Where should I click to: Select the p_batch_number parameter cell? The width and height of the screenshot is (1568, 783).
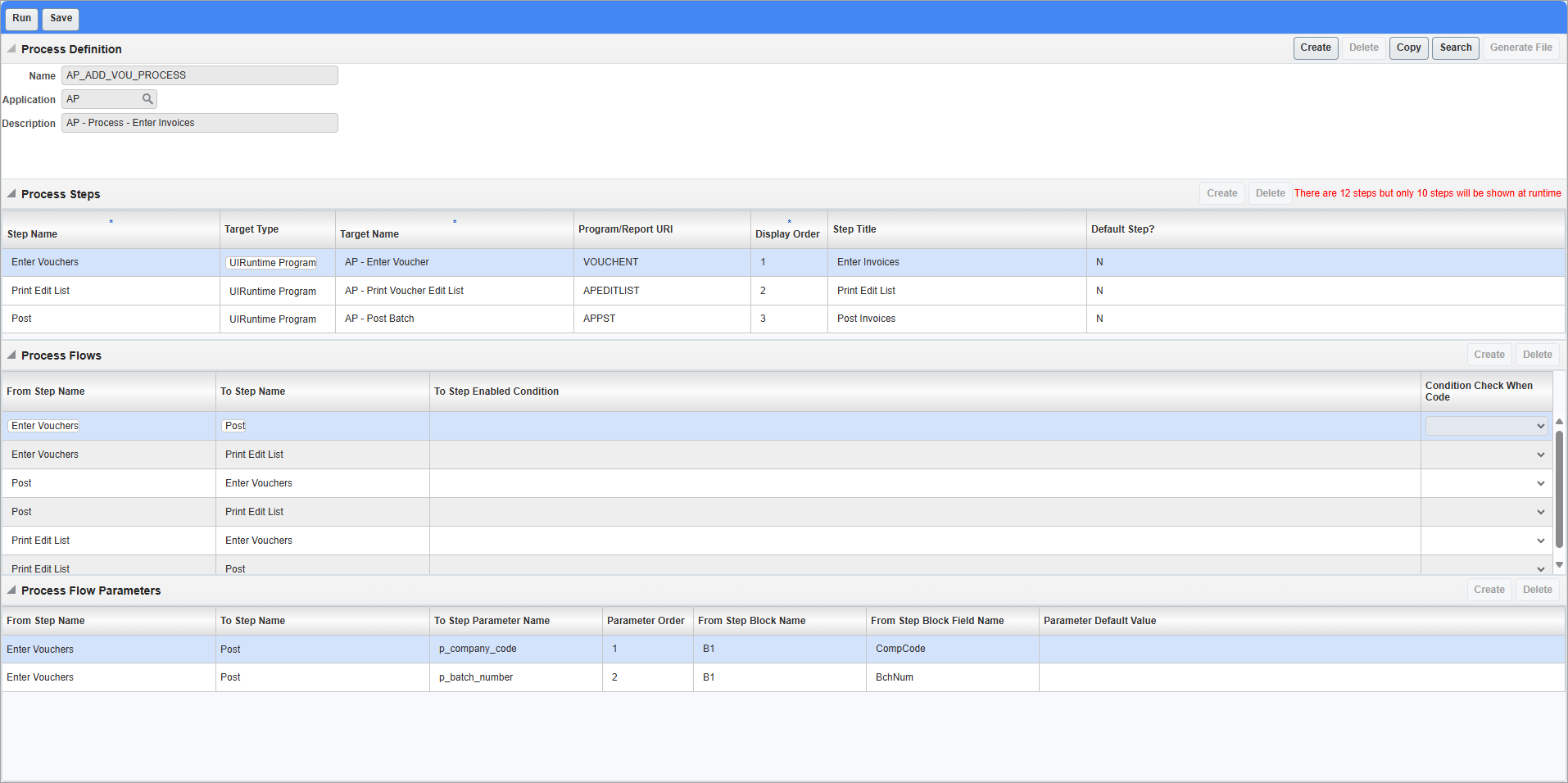[x=516, y=677]
